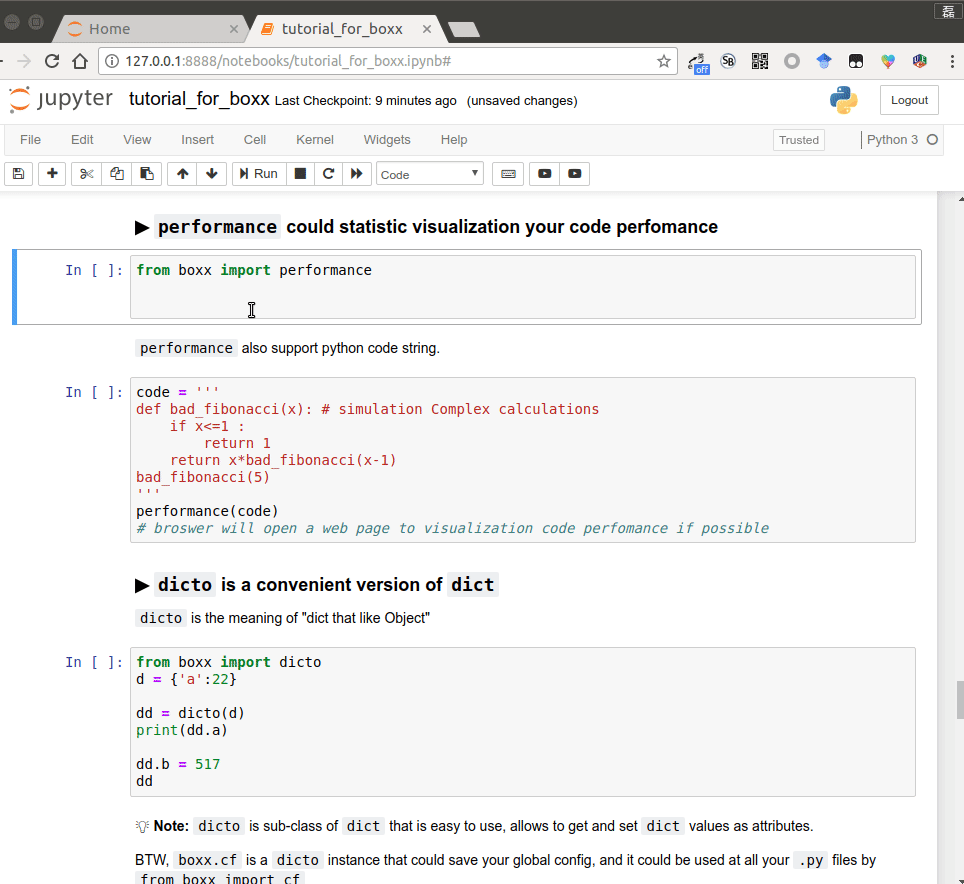Interrupt the kernel with stop icon
964x884 pixels.
(x=300, y=174)
